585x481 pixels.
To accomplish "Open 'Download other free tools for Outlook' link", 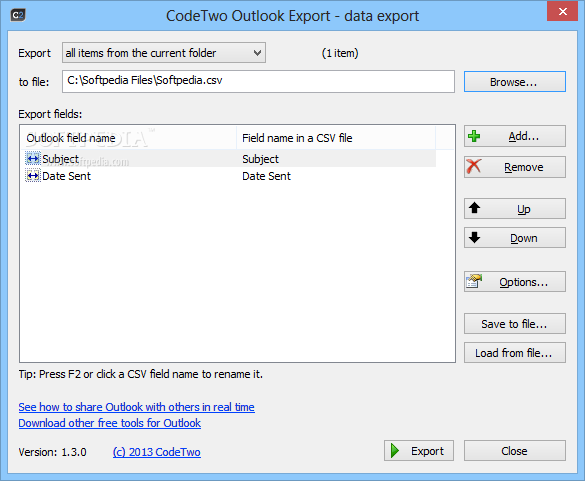I will [110, 423].
